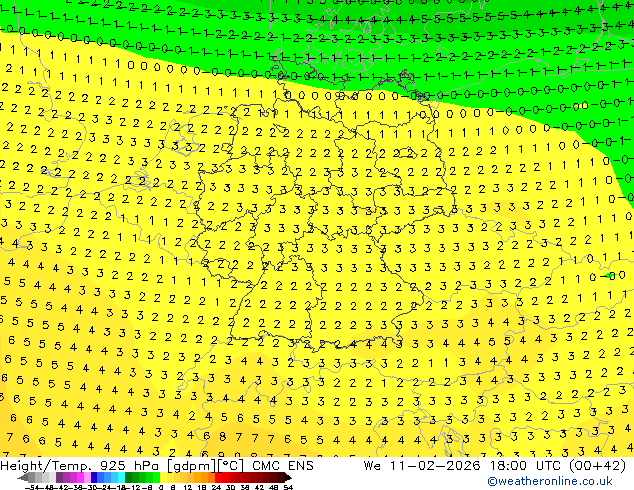Click the '54' legend scale label

coord(288,487)
